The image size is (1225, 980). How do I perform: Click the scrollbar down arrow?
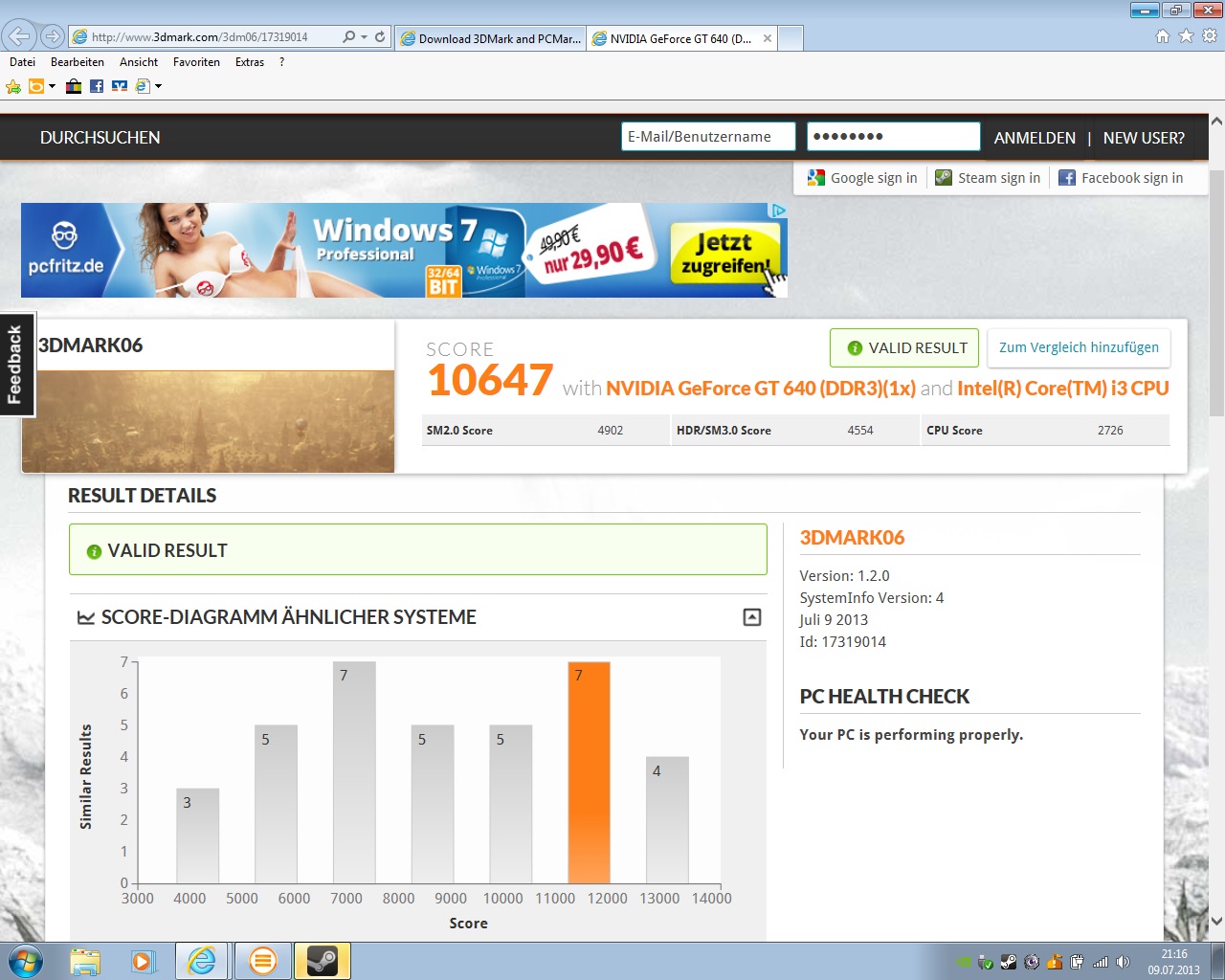pyautogui.click(x=1216, y=922)
